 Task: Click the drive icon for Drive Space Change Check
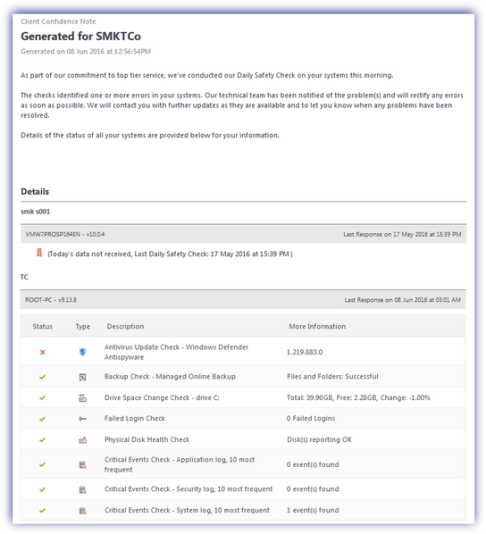tap(82, 398)
